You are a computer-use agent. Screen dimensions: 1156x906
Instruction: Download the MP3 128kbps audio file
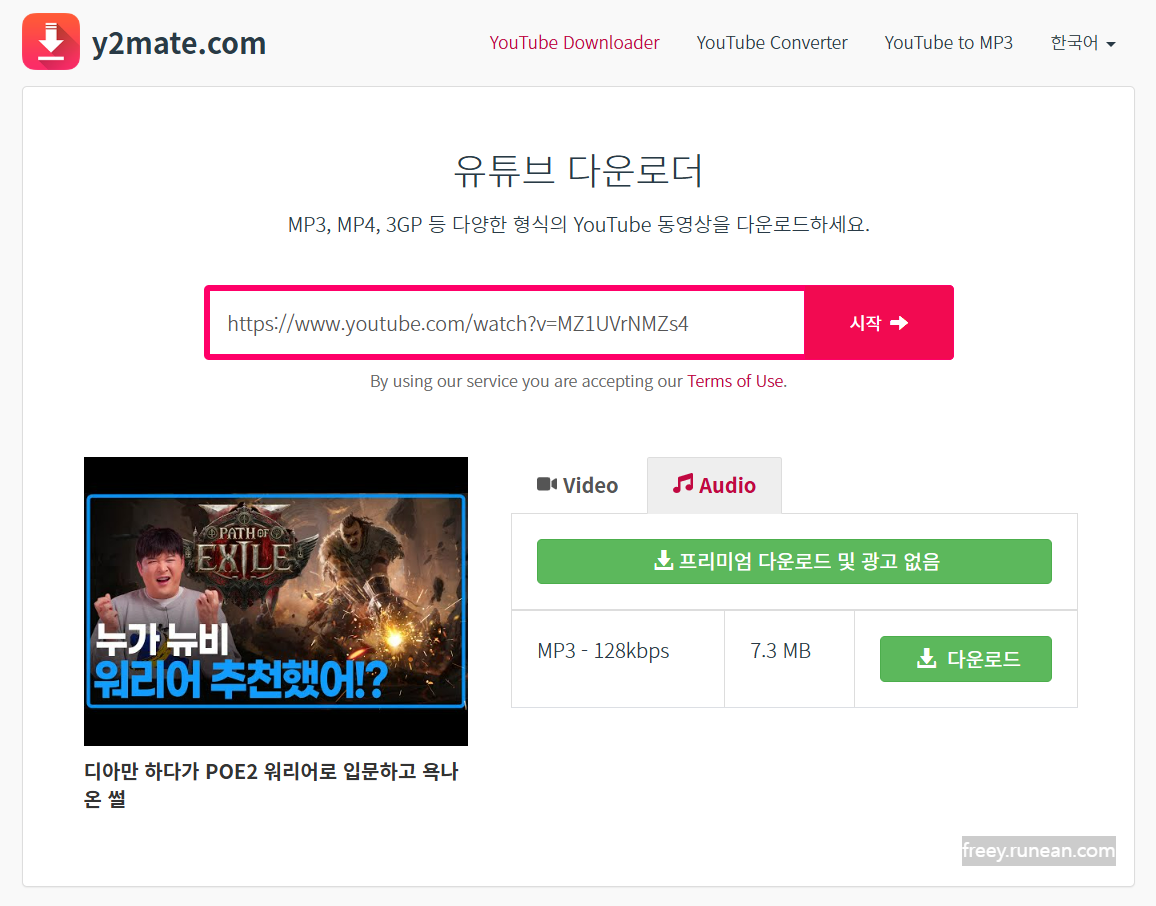point(965,658)
